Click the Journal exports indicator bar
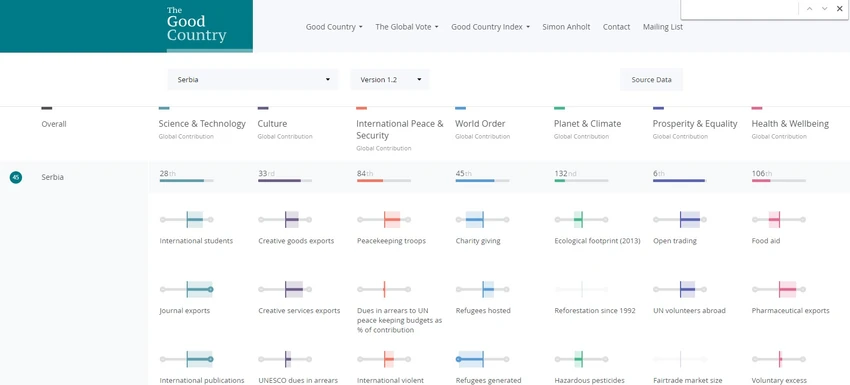This screenshot has width=850, height=385. click(186, 290)
